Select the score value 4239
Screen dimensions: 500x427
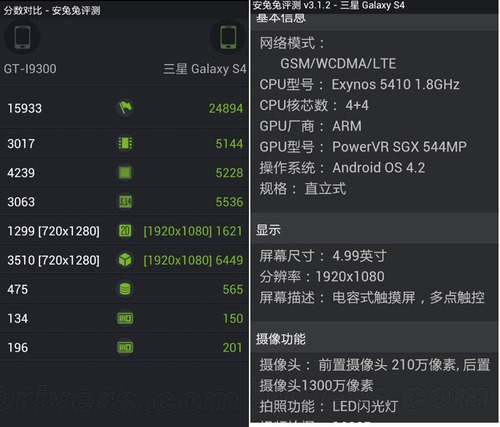pos(21,173)
